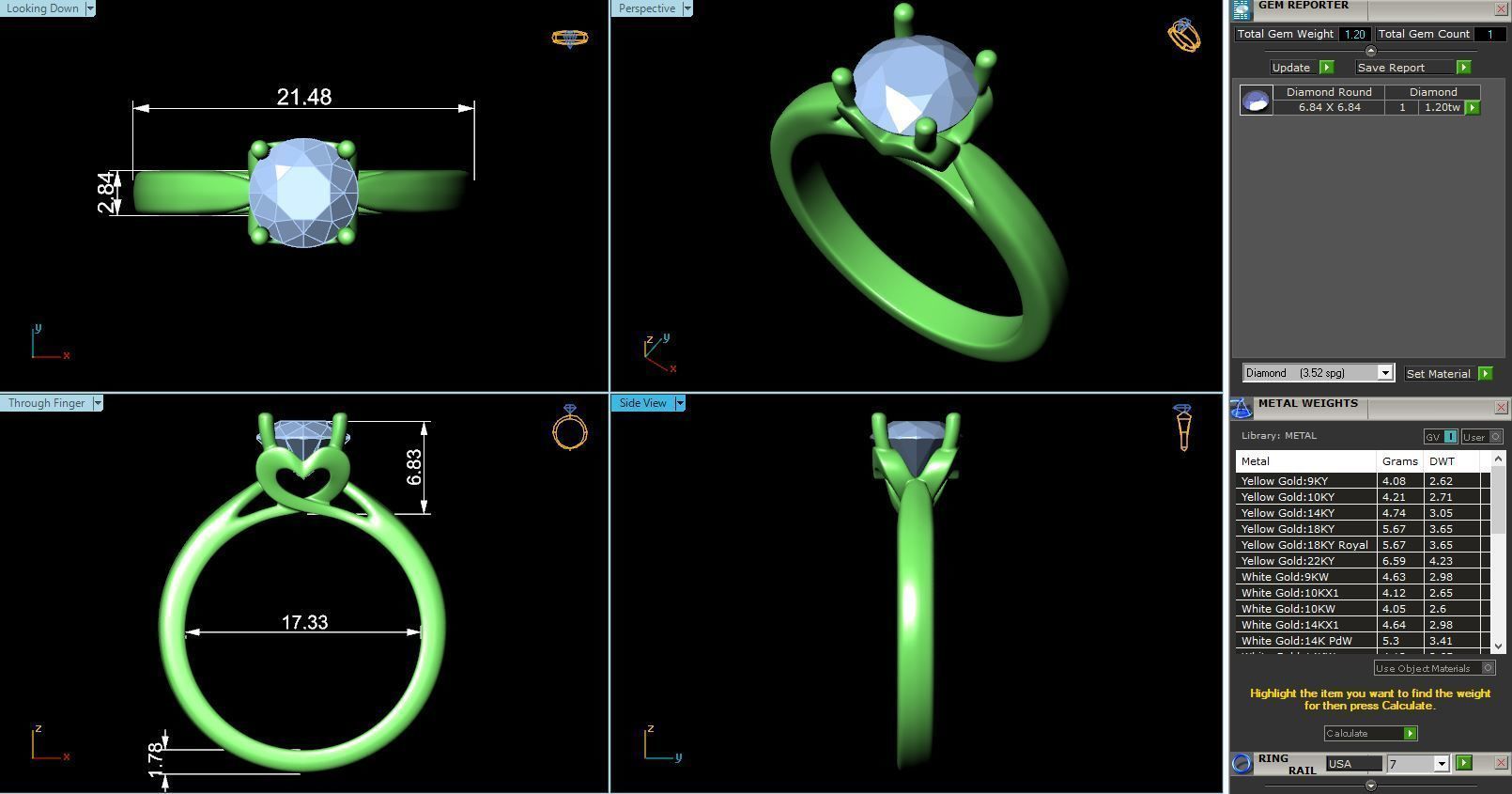Click the Update button
This screenshot has height=794, width=1512.
1291,68
